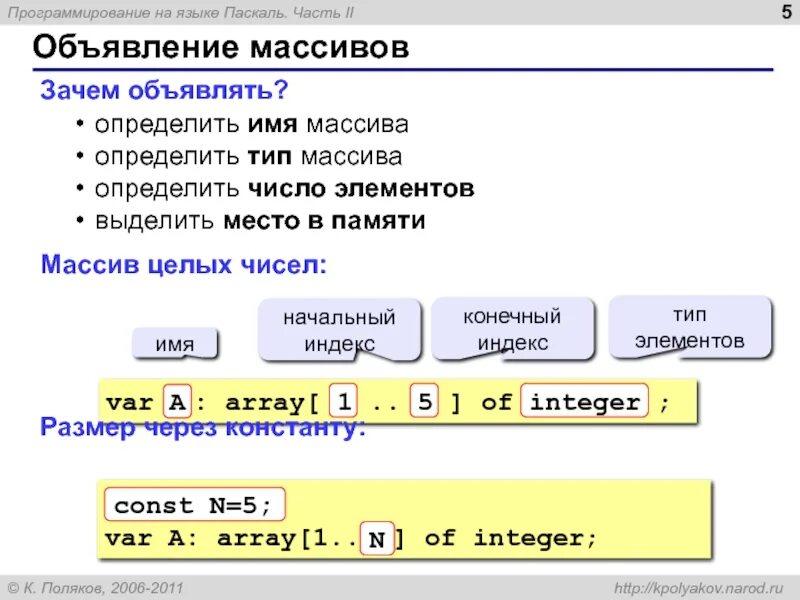Viewport: 800px width, 600px height.
Task: Click header "Программирование на языке Паскаль. Часть II"
Action: point(184,12)
